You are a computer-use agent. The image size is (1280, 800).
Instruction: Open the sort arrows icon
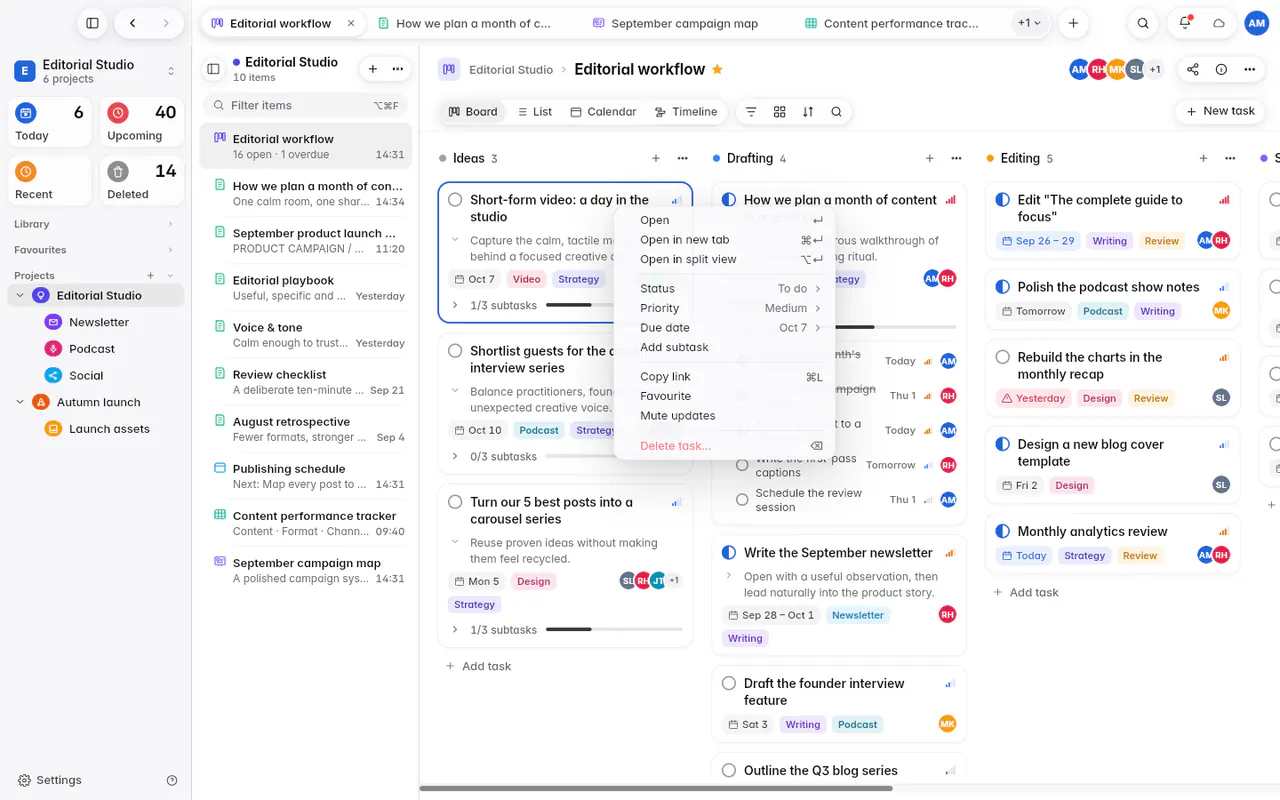808,112
